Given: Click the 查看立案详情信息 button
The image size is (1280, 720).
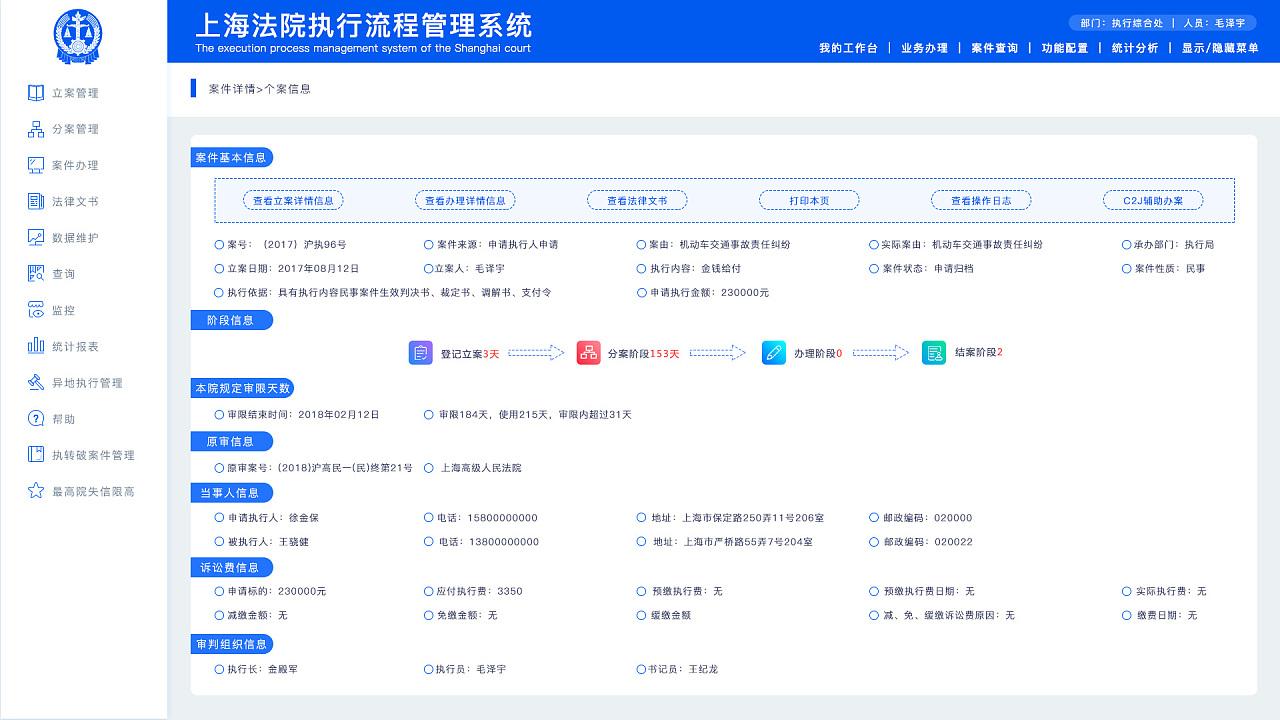Looking at the screenshot, I should pyautogui.click(x=293, y=201).
